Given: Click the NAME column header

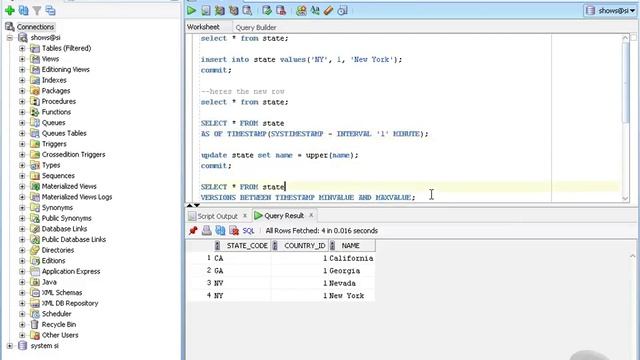Looking at the screenshot, I should click(x=352, y=245).
